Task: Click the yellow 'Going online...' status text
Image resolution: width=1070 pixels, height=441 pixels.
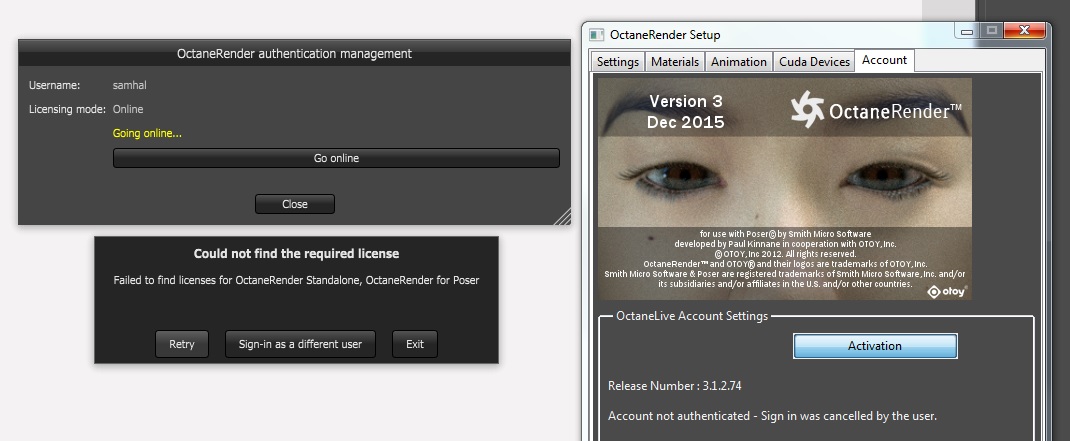Action: 147,133
